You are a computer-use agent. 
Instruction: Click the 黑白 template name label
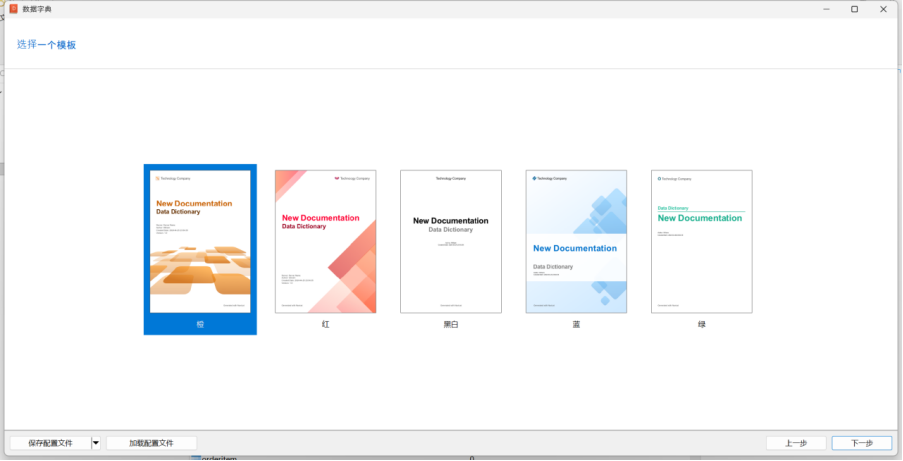[x=450, y=325]
